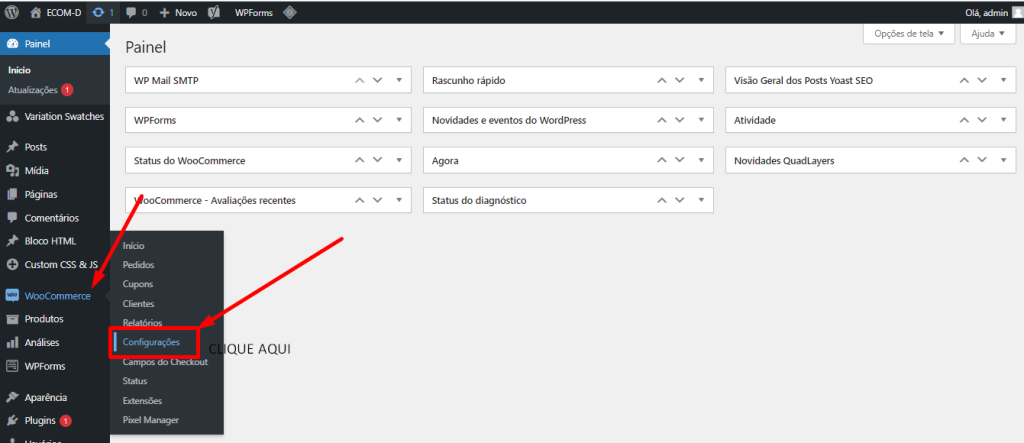The image size is (1024, 443).
Task: Open Pedidos in WooCommerce submenu
Action: (138, 265)
